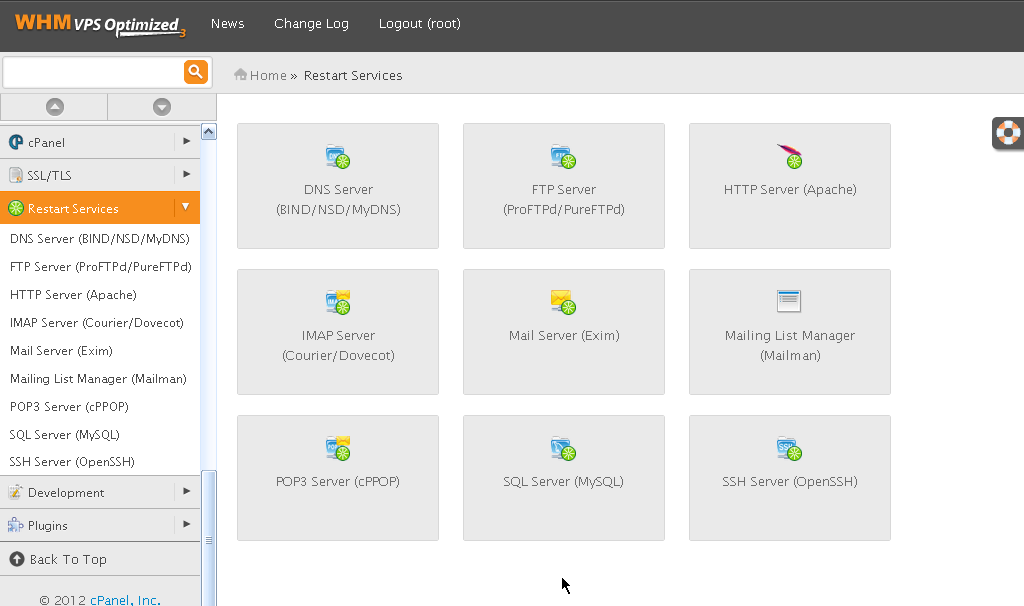Click the Mail Server (Exim) tile label
Viewport: 1024px width, 606px height.
click(x=564, y=336)
